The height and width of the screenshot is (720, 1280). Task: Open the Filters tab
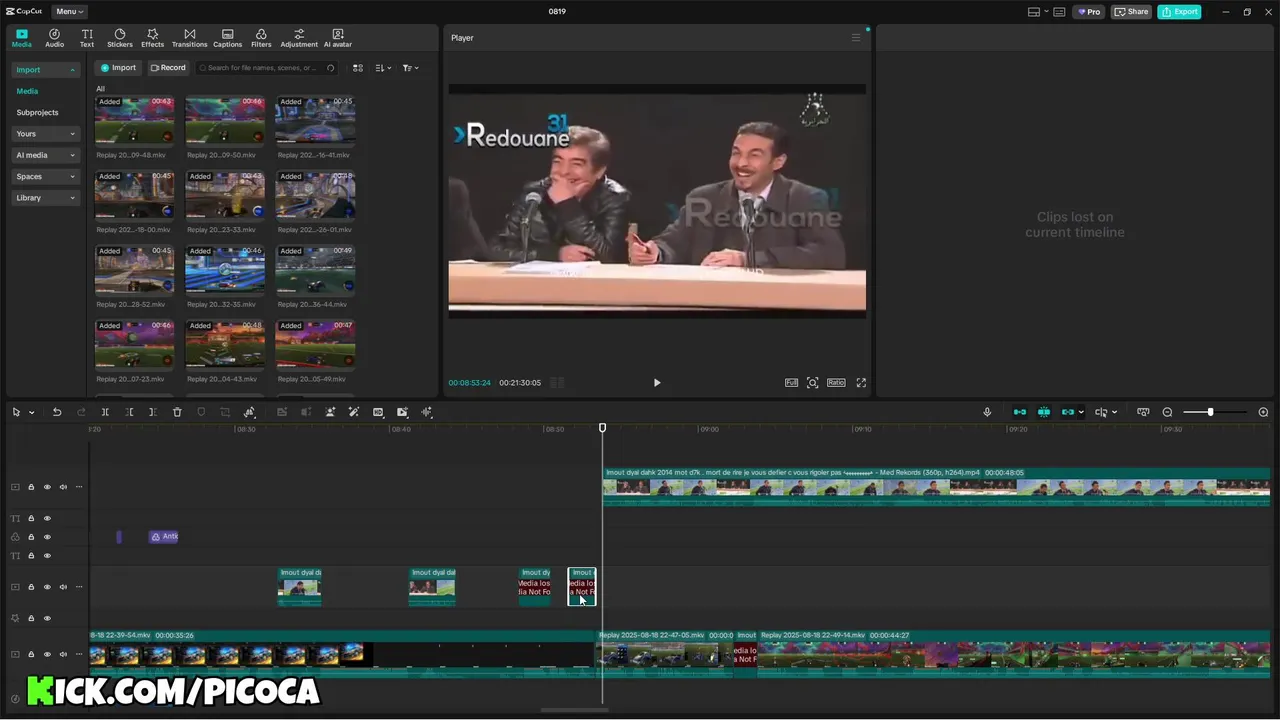pos(261,38)
